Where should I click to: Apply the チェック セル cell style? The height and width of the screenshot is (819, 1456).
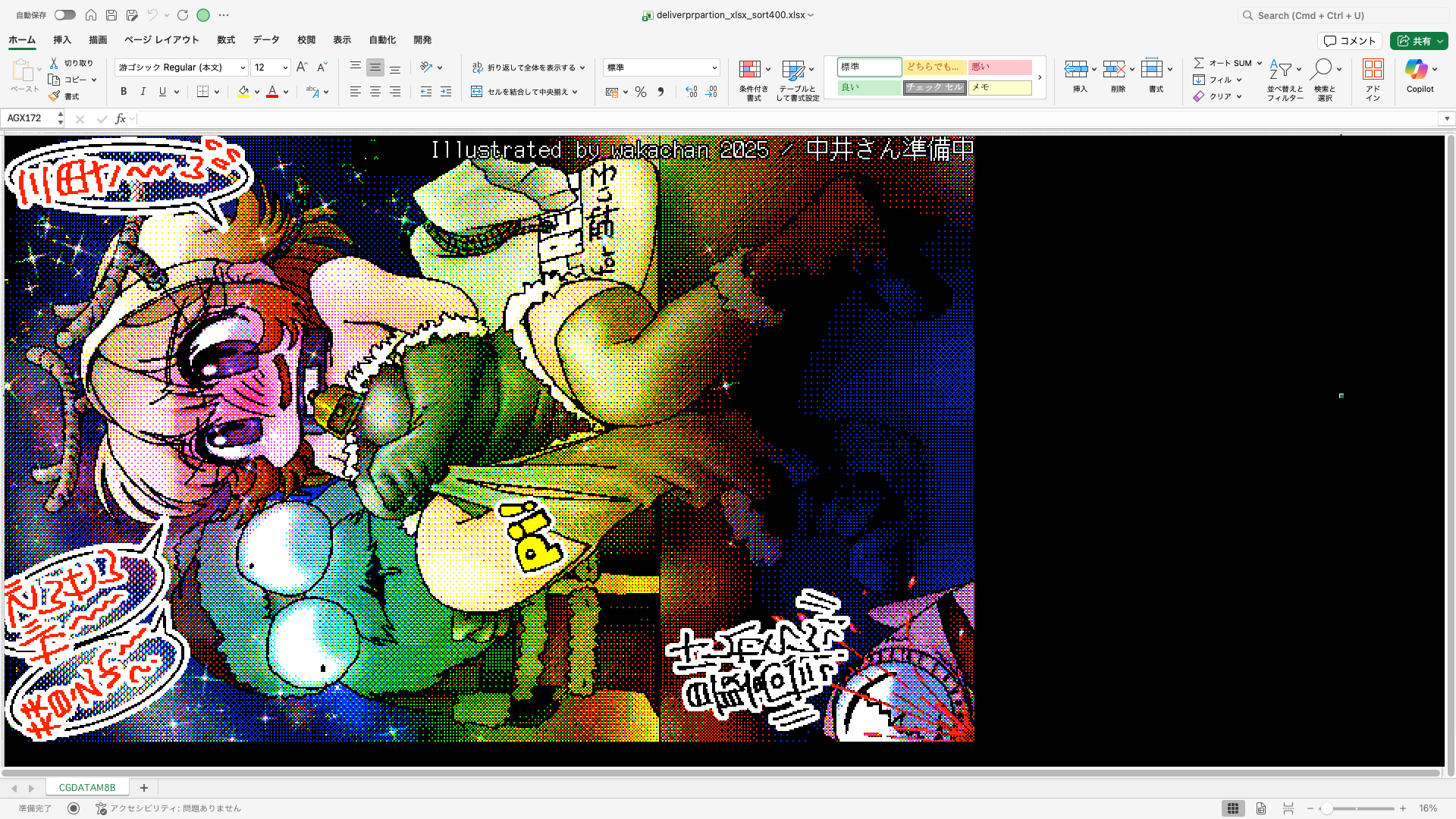pos(934,87)
